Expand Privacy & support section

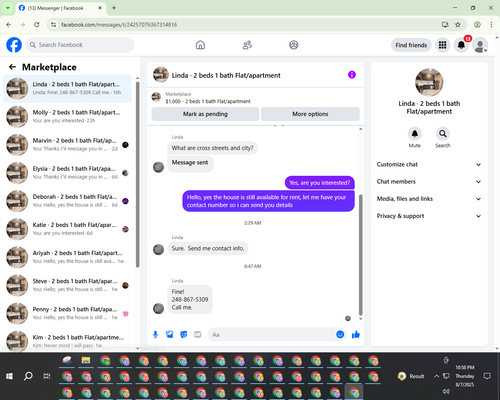[429, 216]
